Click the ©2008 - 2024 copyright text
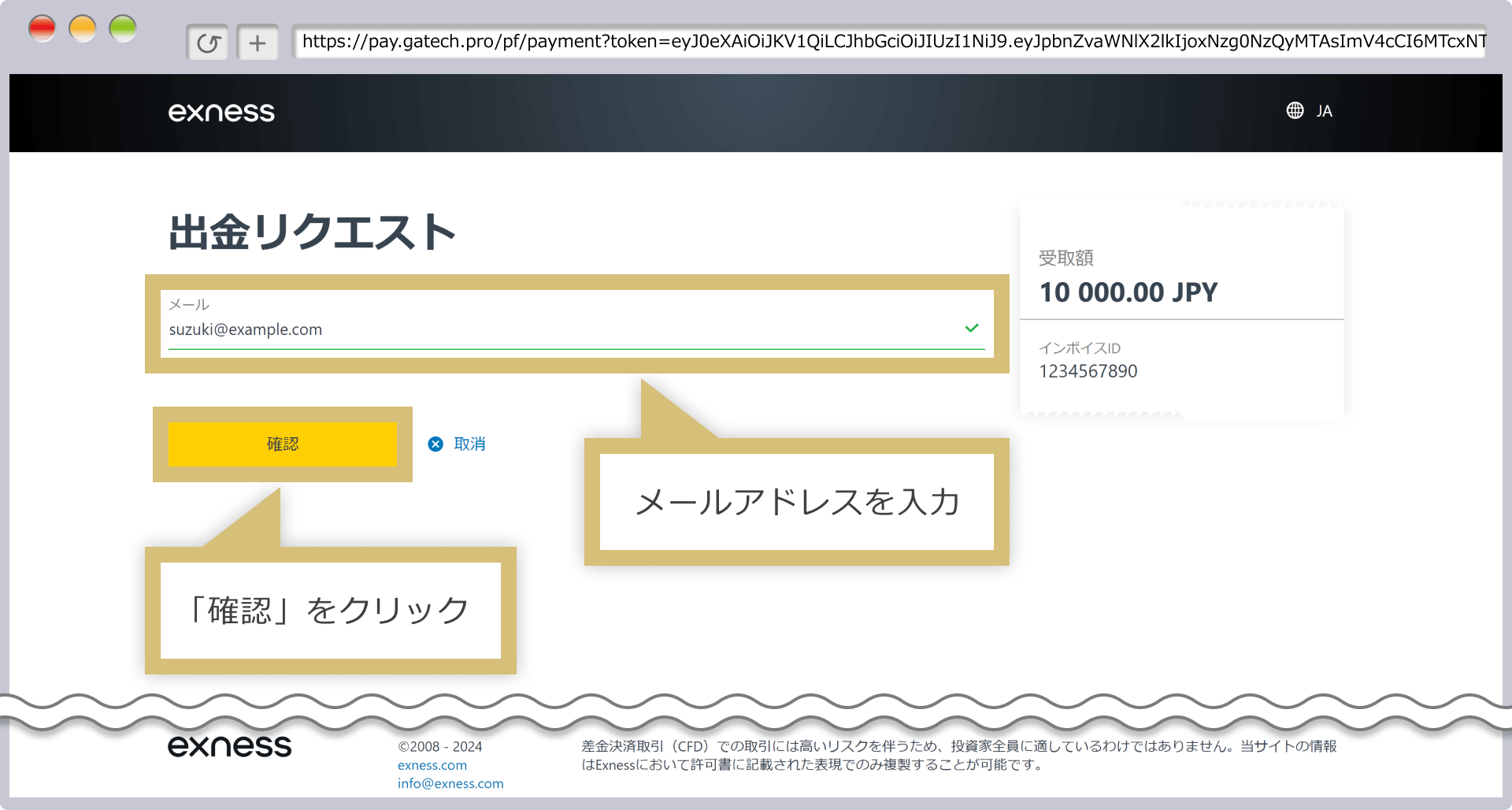 (440, 746)
